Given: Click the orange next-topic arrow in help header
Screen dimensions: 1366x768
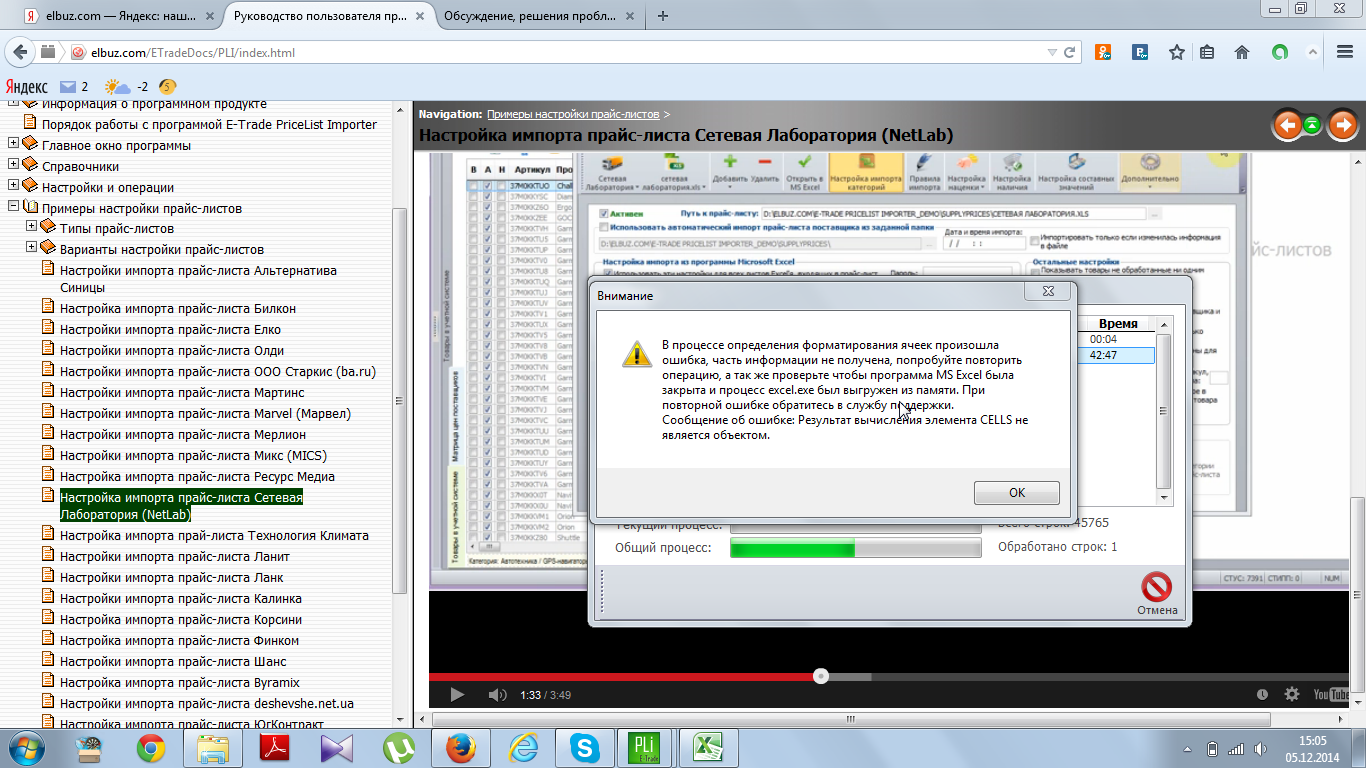Looking at the screenshot, I should [1342, 125].
